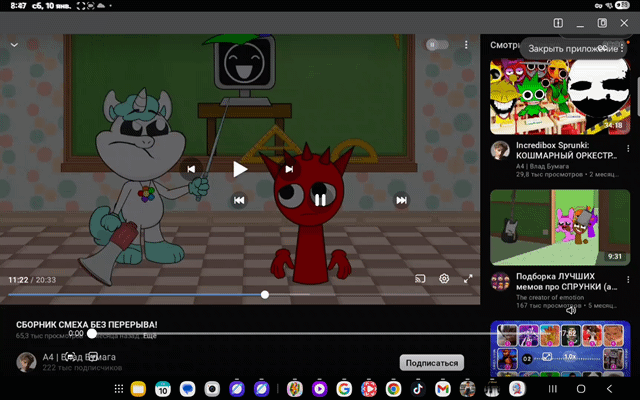Open Подборка ЛУЧШИХ мемов video thumbnail
Image resolution: width=640 pixels, height=400 pixels.
click(559, 226)
